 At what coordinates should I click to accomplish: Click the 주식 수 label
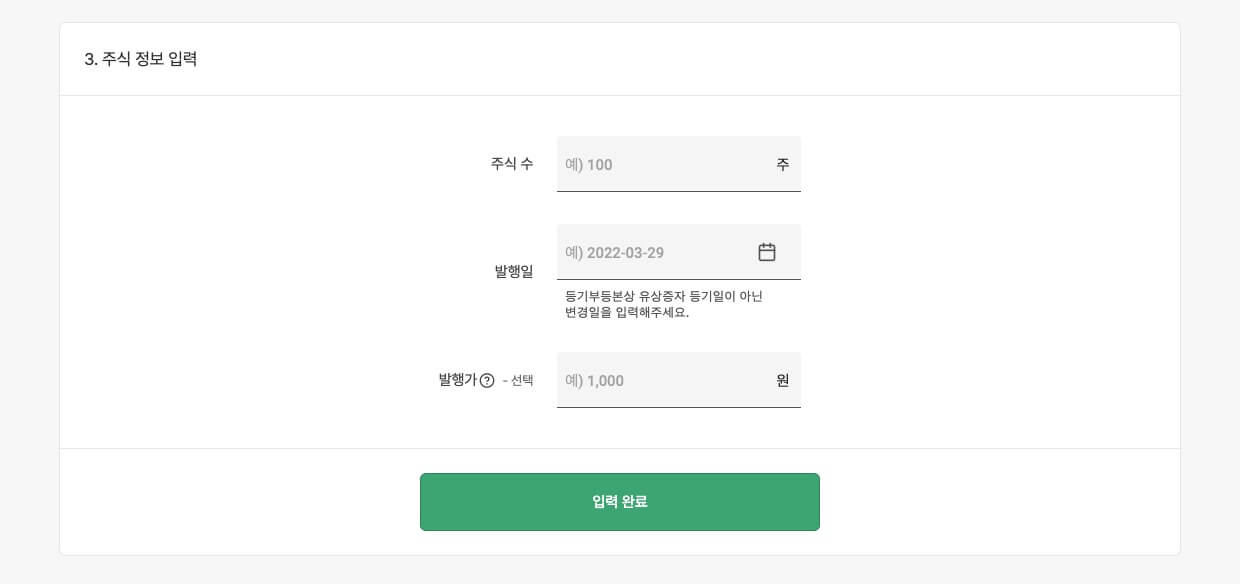[512, 164]
